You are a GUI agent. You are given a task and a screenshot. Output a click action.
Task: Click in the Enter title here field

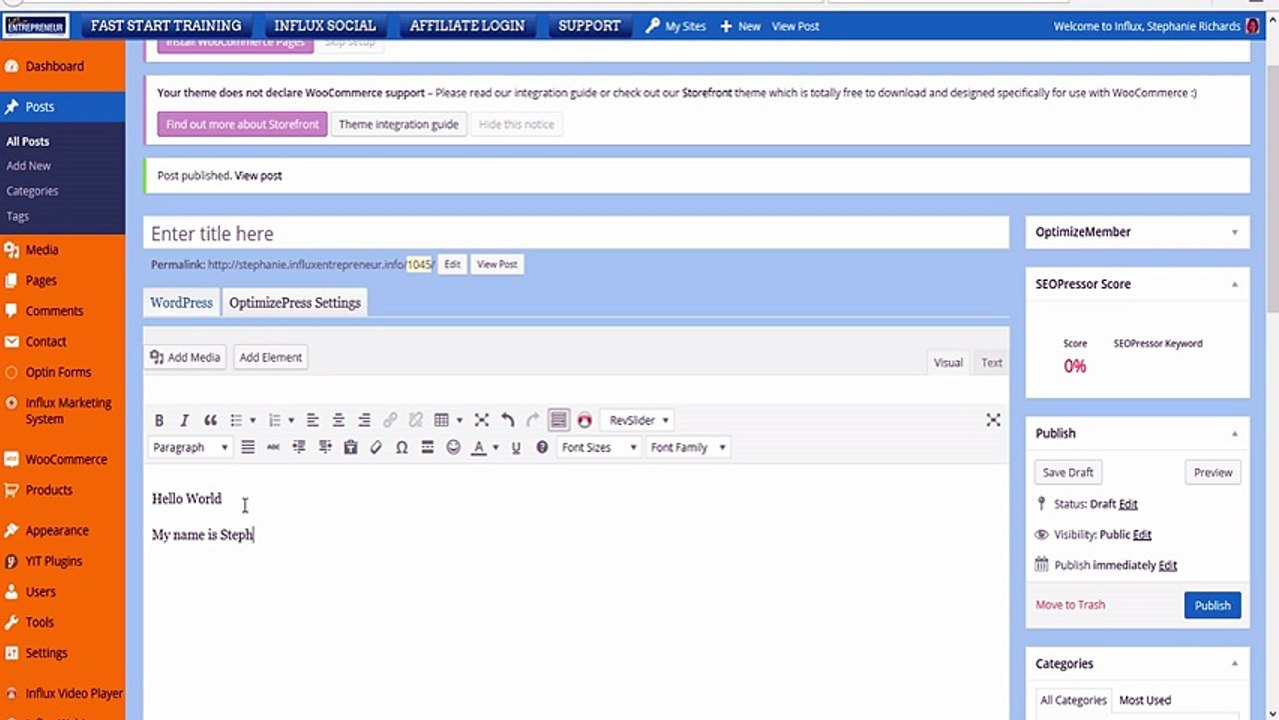(x=576, y=233)
